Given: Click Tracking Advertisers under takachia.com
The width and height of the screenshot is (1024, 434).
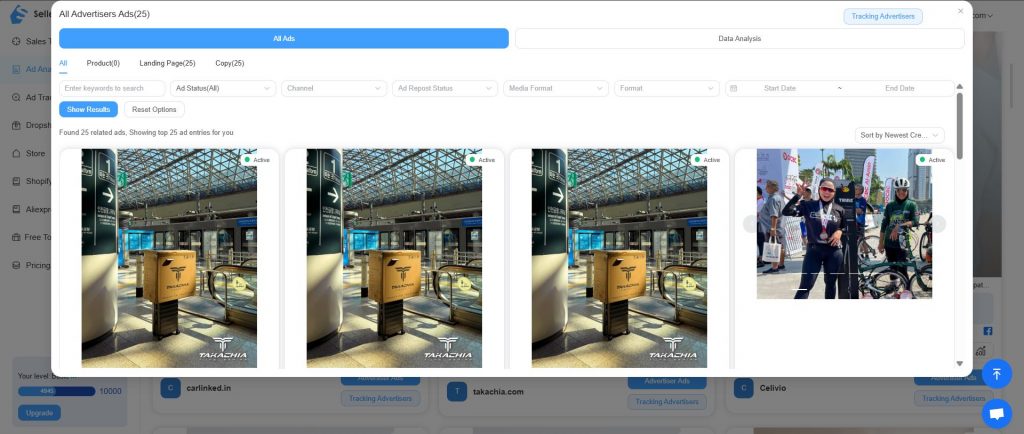Looking at the screenshot, I should pos(667,401).
